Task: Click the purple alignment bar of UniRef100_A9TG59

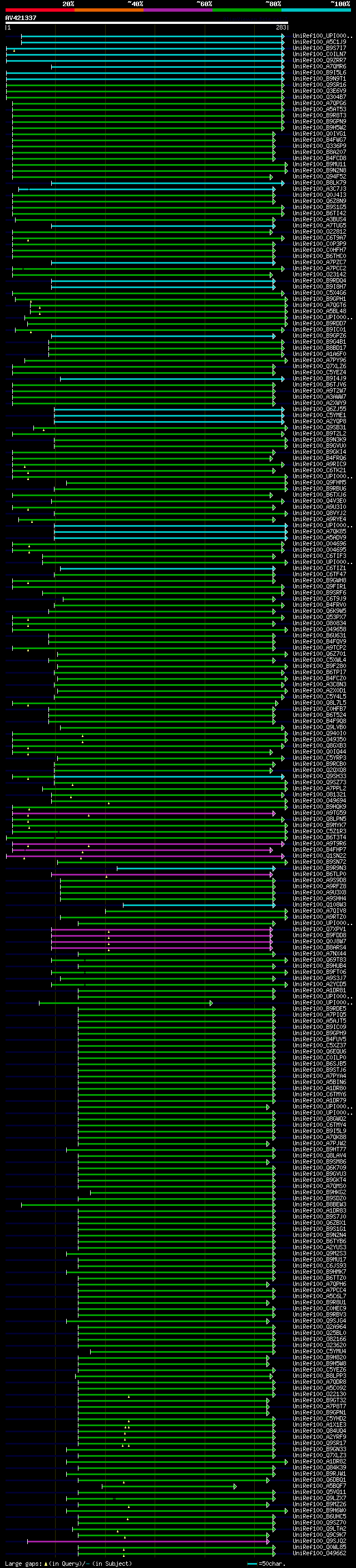Action: pyautogui.click(x=144, y=813)
